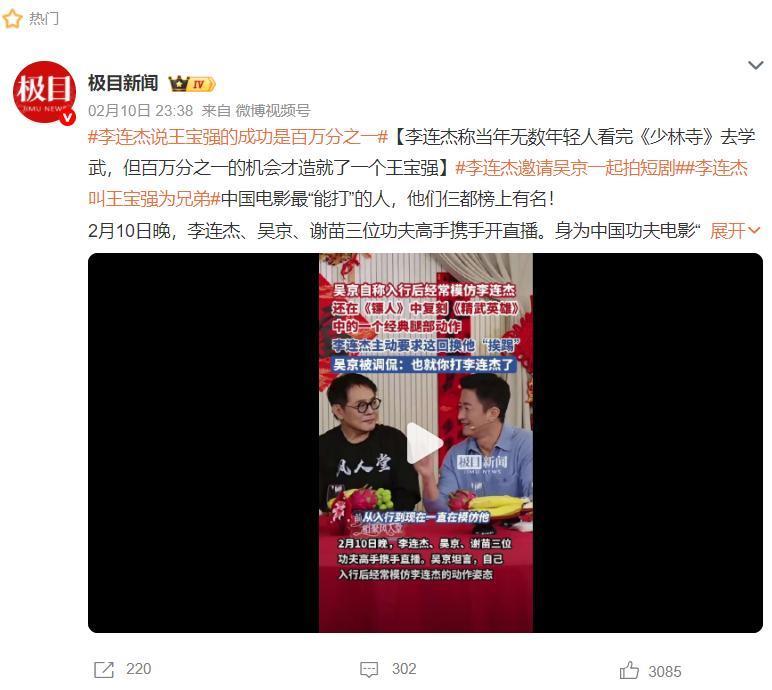Open hashtag #李连杰说王宝强的成功是百万分之一#

(x=238, y=136)
